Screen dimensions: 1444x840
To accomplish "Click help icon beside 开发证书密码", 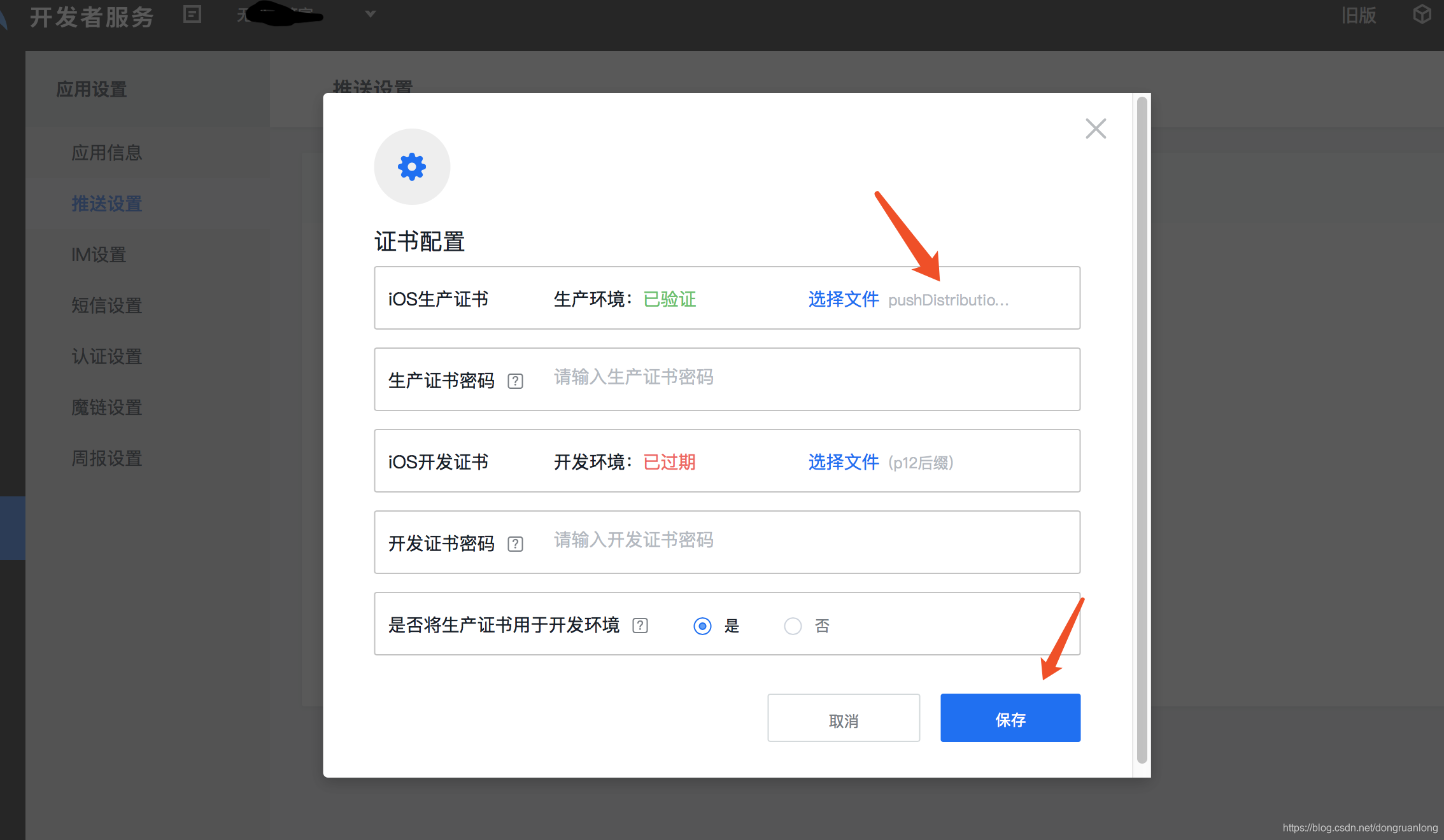I will [x=515, y=544].
